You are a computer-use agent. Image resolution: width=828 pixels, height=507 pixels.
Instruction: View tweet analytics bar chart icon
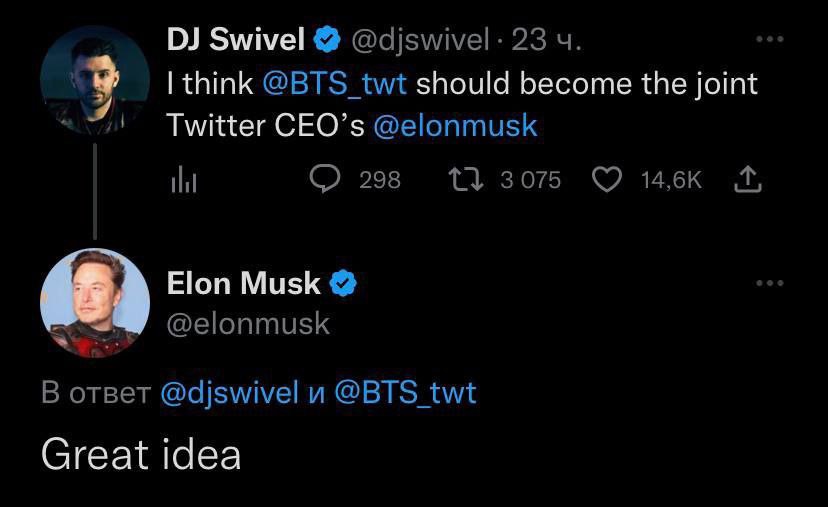(183, 180)
